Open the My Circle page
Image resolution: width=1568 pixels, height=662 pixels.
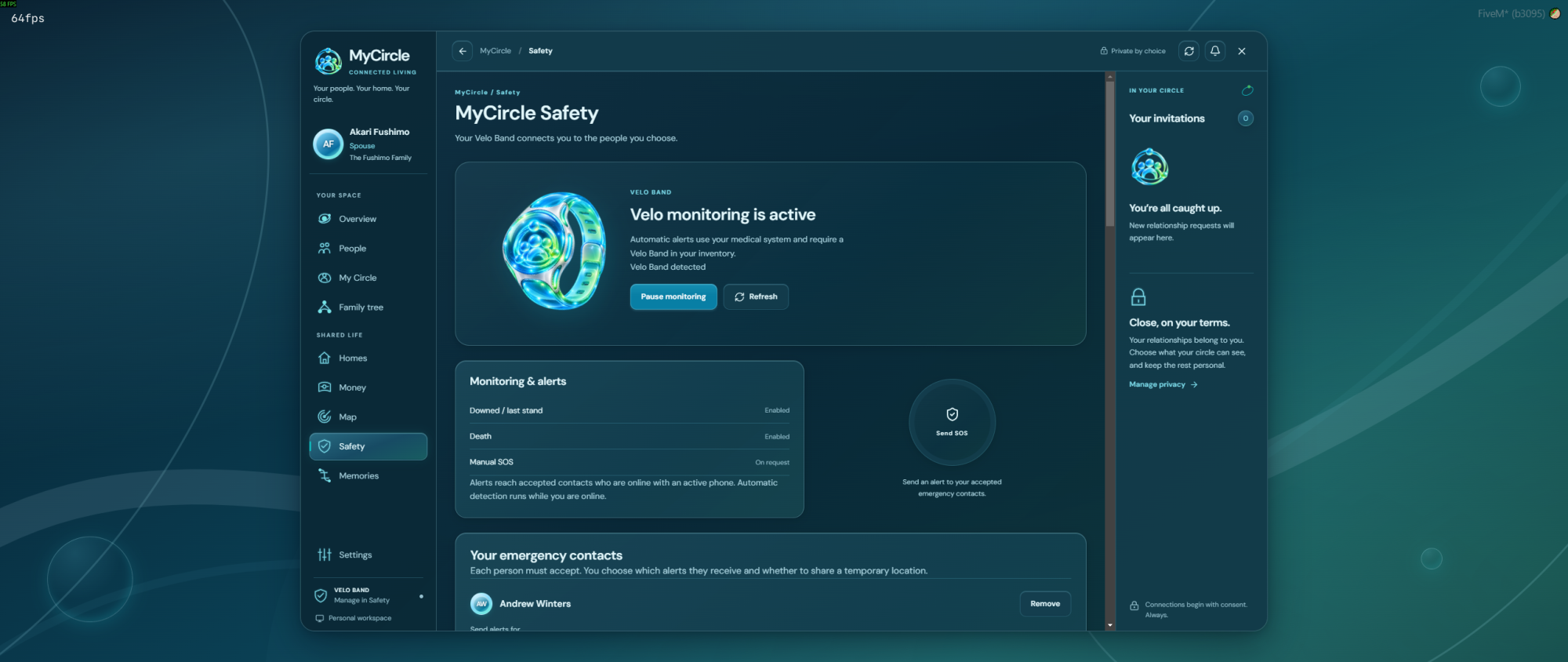coord(368,278)
